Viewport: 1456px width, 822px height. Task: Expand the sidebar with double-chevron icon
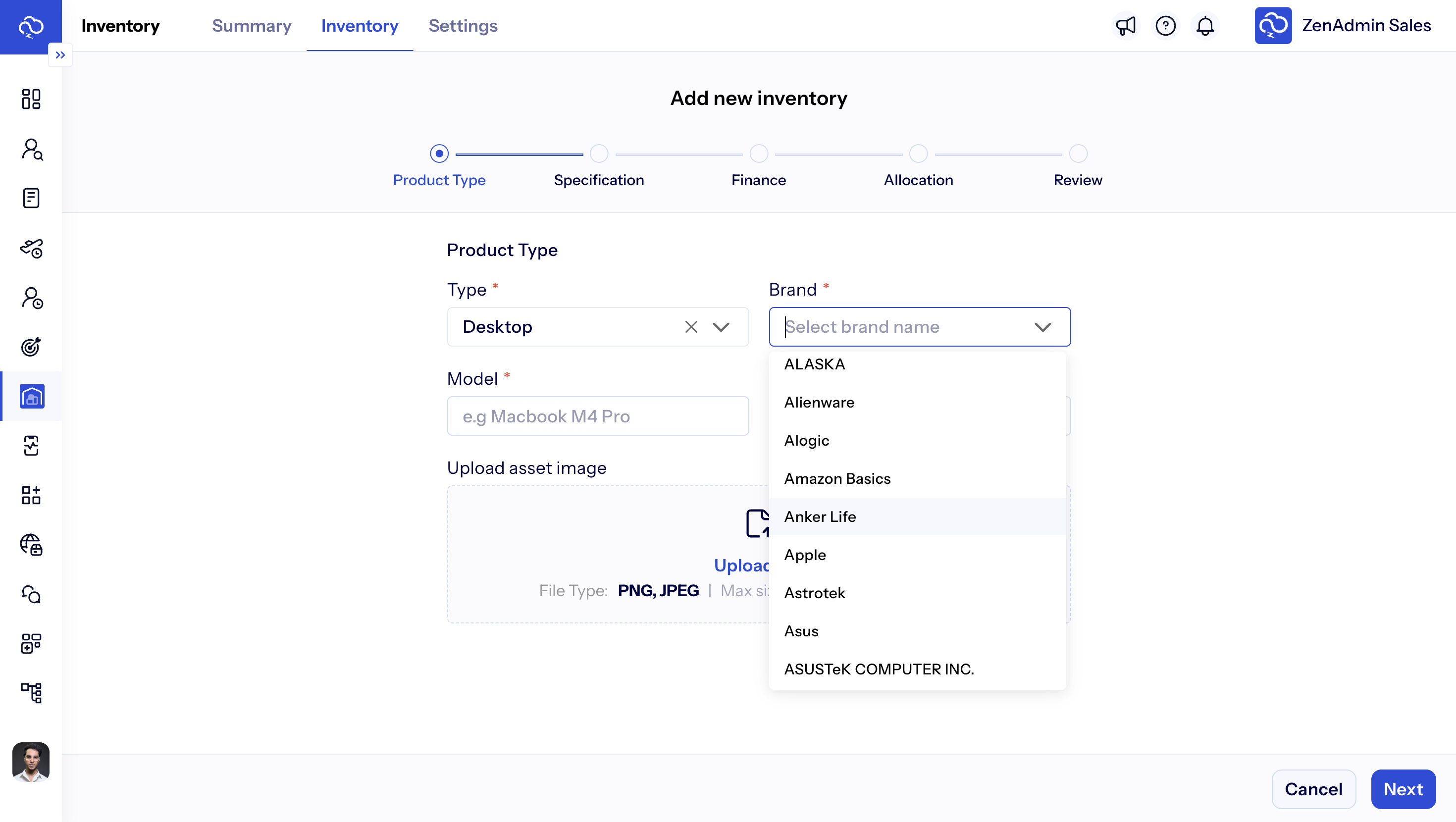[x=60, y=55]
